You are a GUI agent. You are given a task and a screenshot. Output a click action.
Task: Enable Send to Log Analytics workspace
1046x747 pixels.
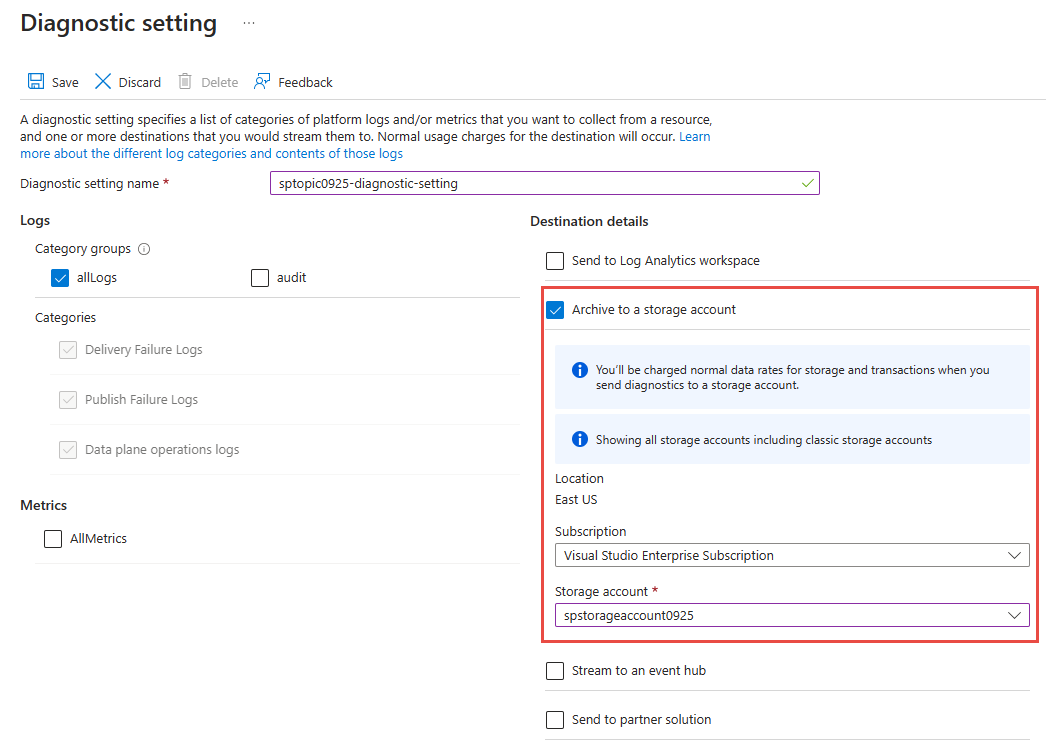[x=555, y=260]
